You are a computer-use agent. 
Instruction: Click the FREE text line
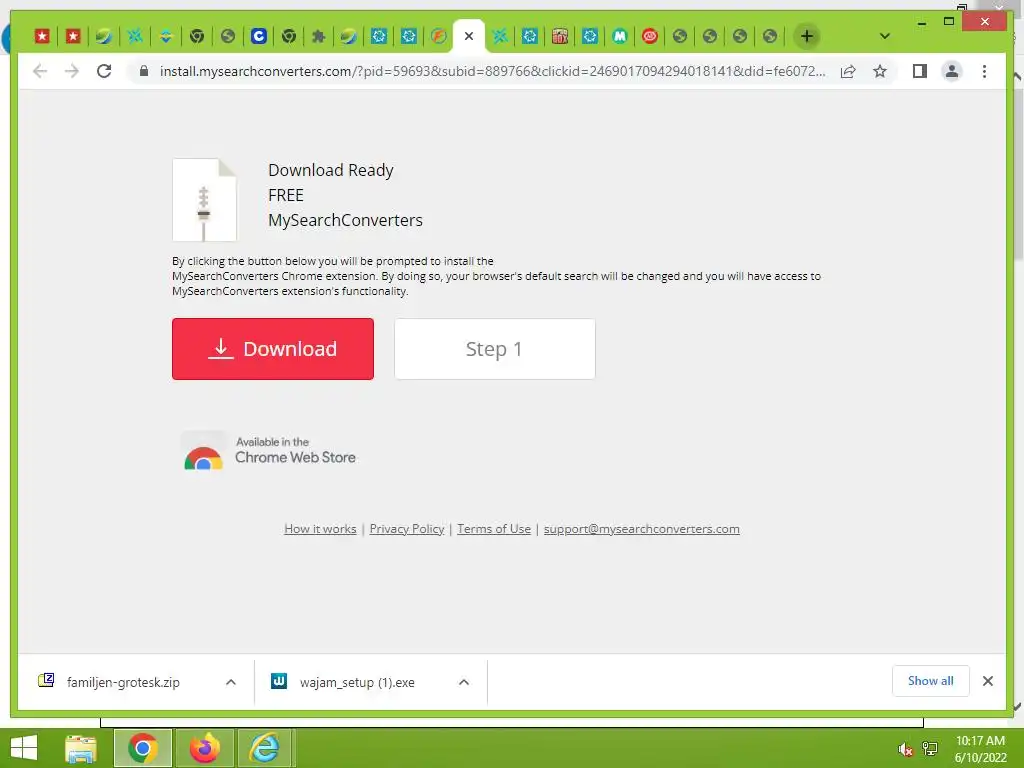click(286, 195)
